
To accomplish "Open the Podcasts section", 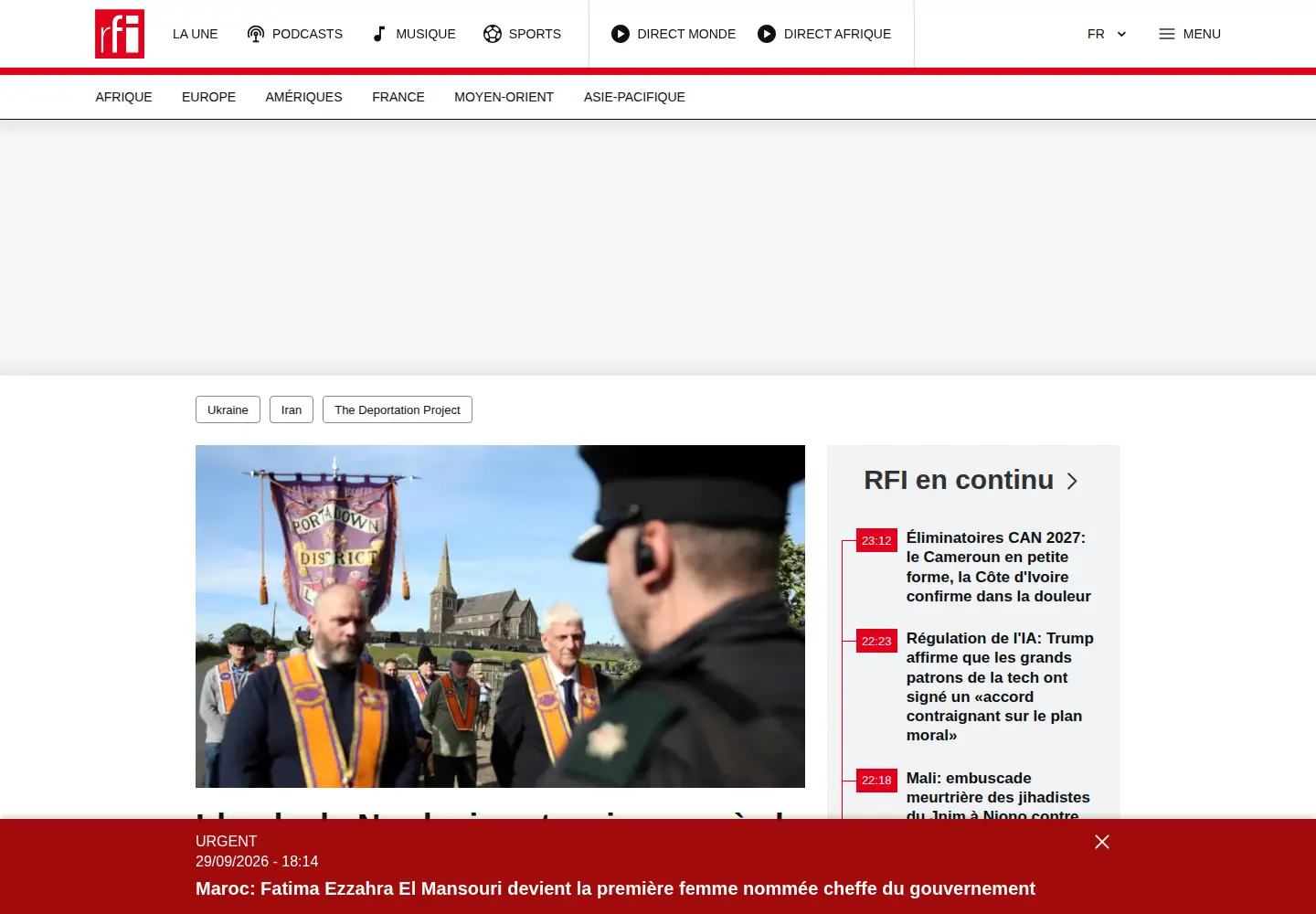I will coord(295,34).
